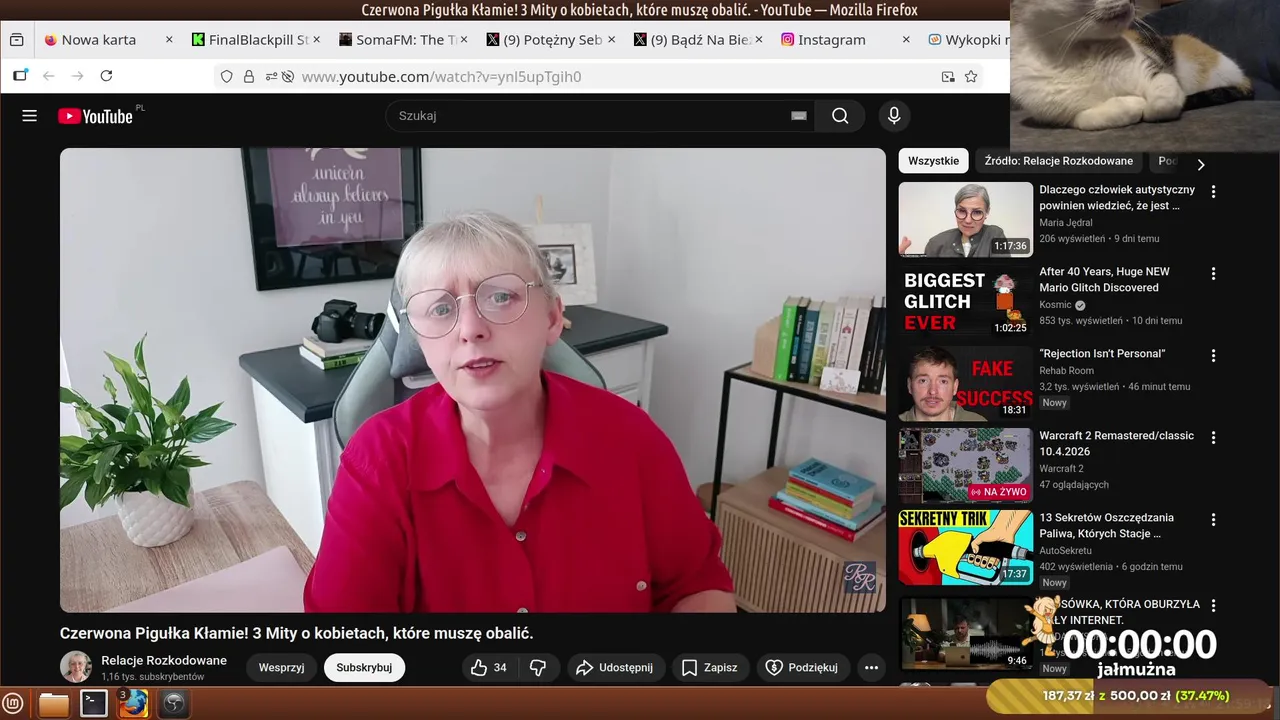1280x720 pixels.
Task: Reload the current page
Action: [x=106, y=76]
